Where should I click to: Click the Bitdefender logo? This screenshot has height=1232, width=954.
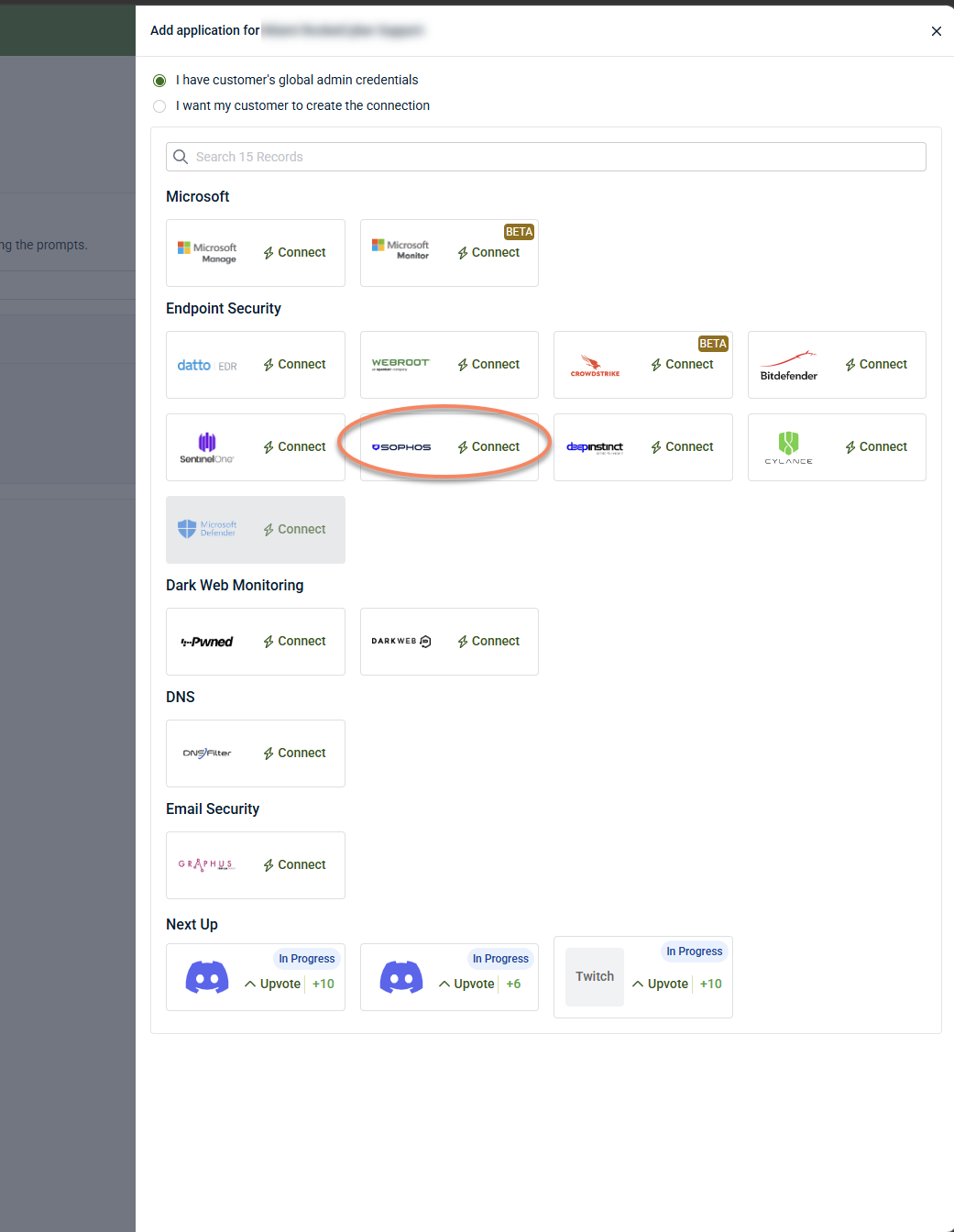click(x=789, y=365)
